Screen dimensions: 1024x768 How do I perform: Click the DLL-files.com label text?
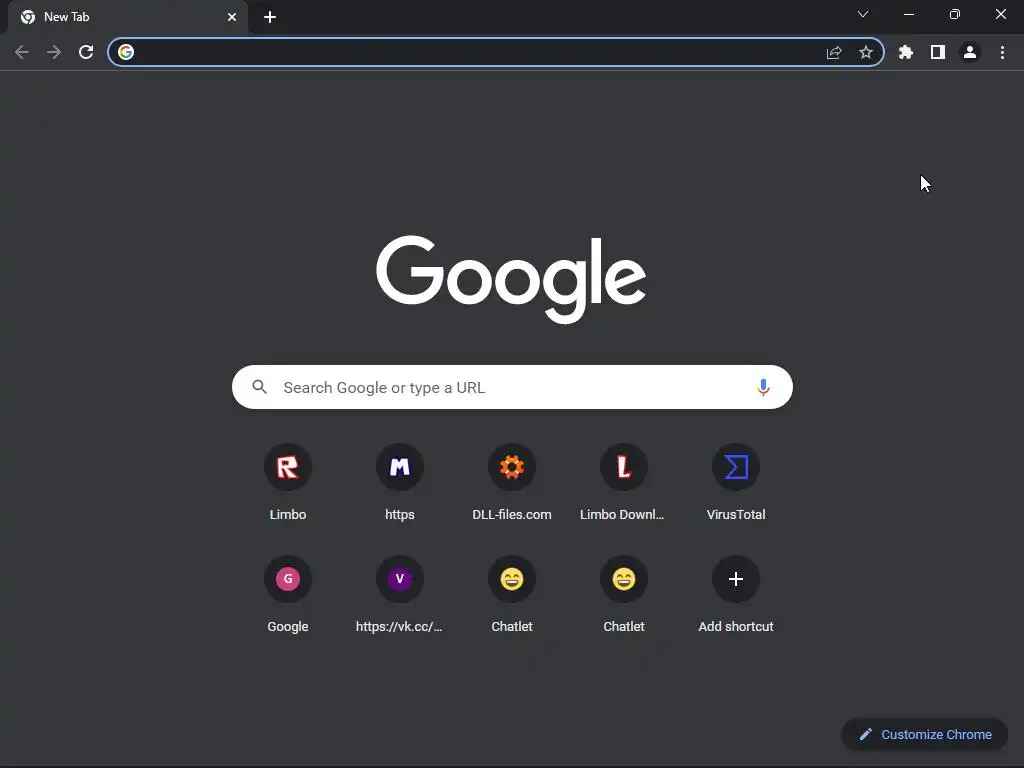(512, 515)
